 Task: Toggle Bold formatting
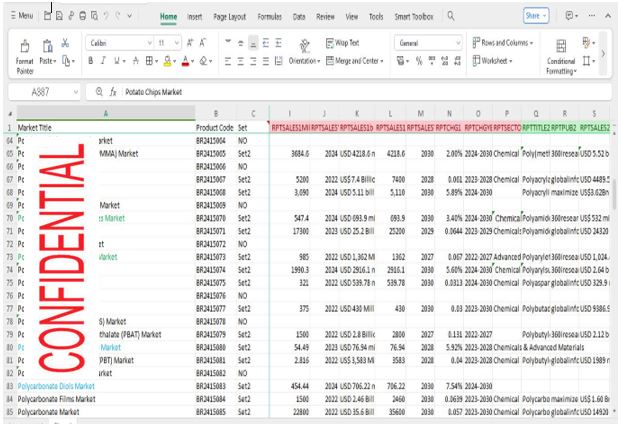coord(91,61)
